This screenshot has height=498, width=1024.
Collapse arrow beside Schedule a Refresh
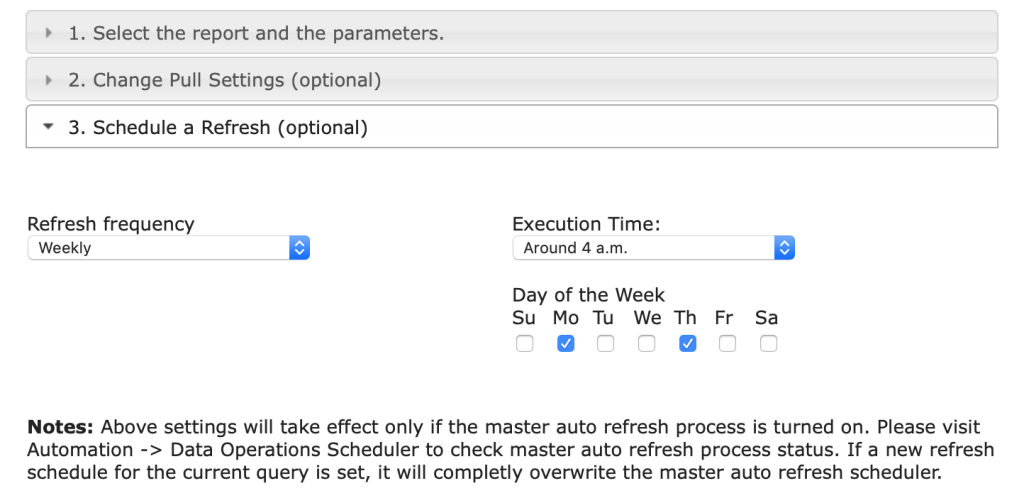pos(48,127)
